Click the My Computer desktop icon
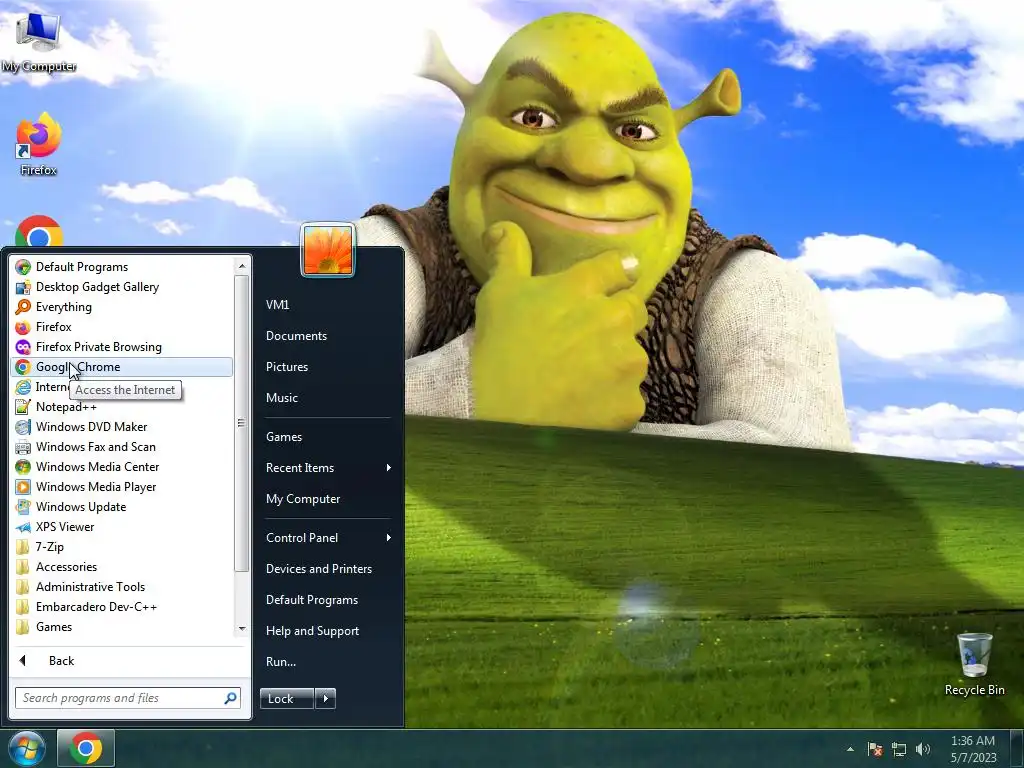The width and height of the screenshot is (1024, 768). 38,31
